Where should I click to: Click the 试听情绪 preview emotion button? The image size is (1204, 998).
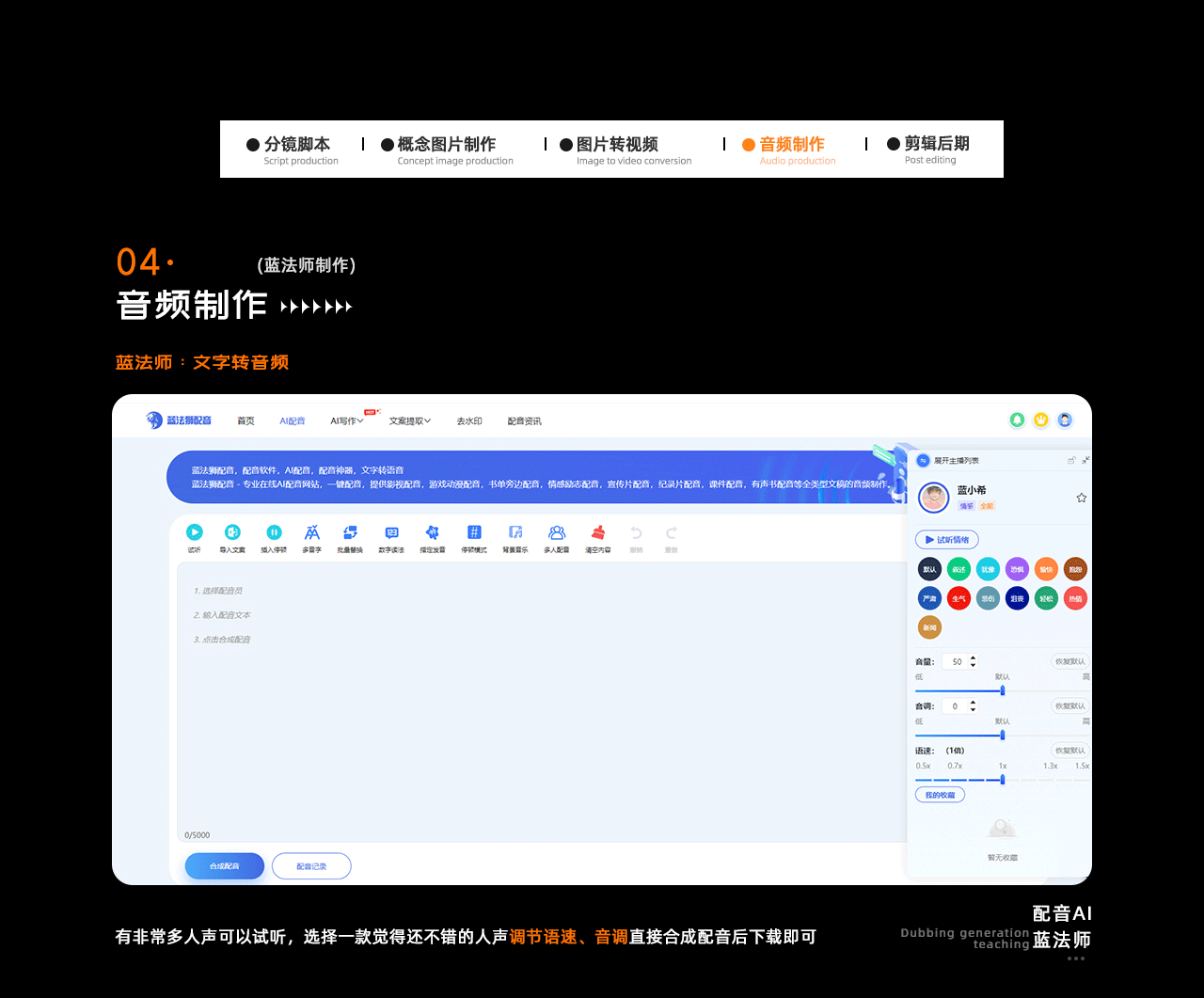947,540
